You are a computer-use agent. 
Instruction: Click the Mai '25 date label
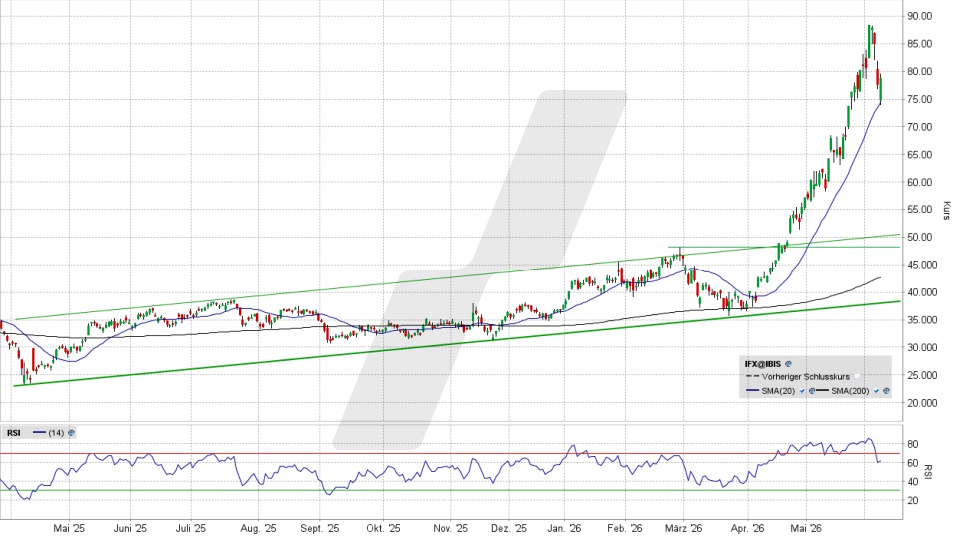(69, 528)
